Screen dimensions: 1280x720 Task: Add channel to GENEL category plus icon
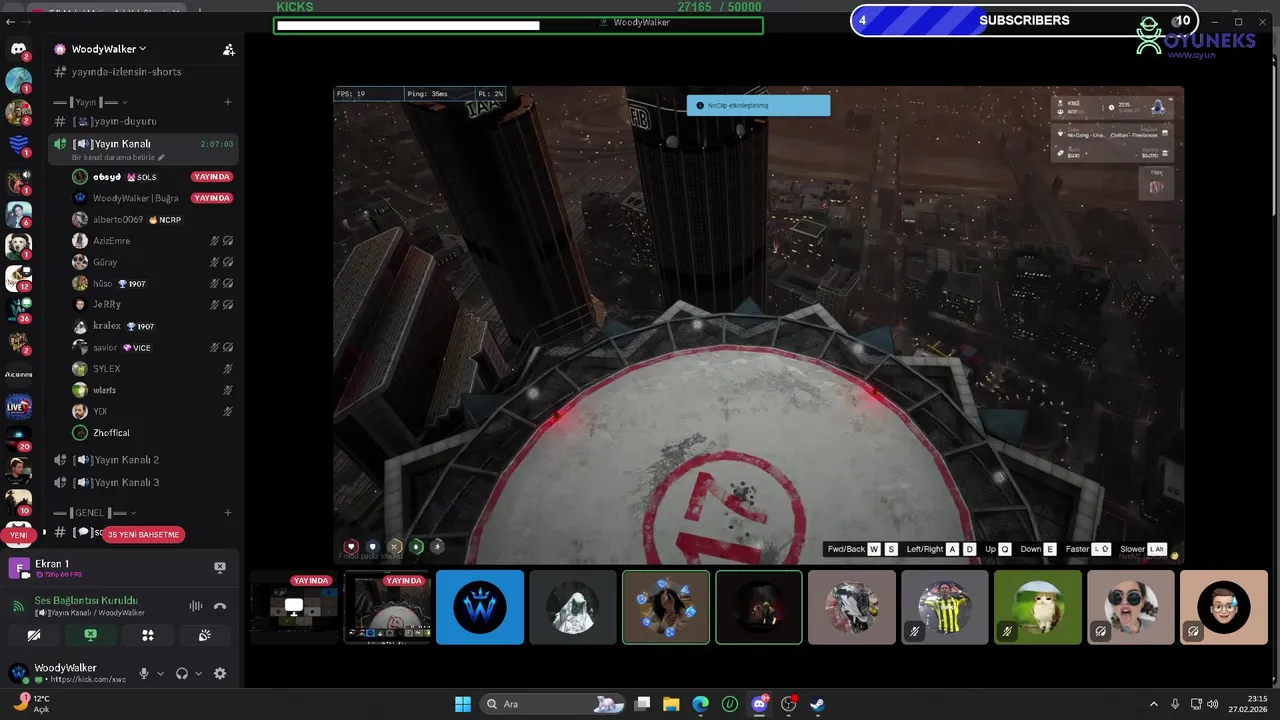click(x=228, y=513)
